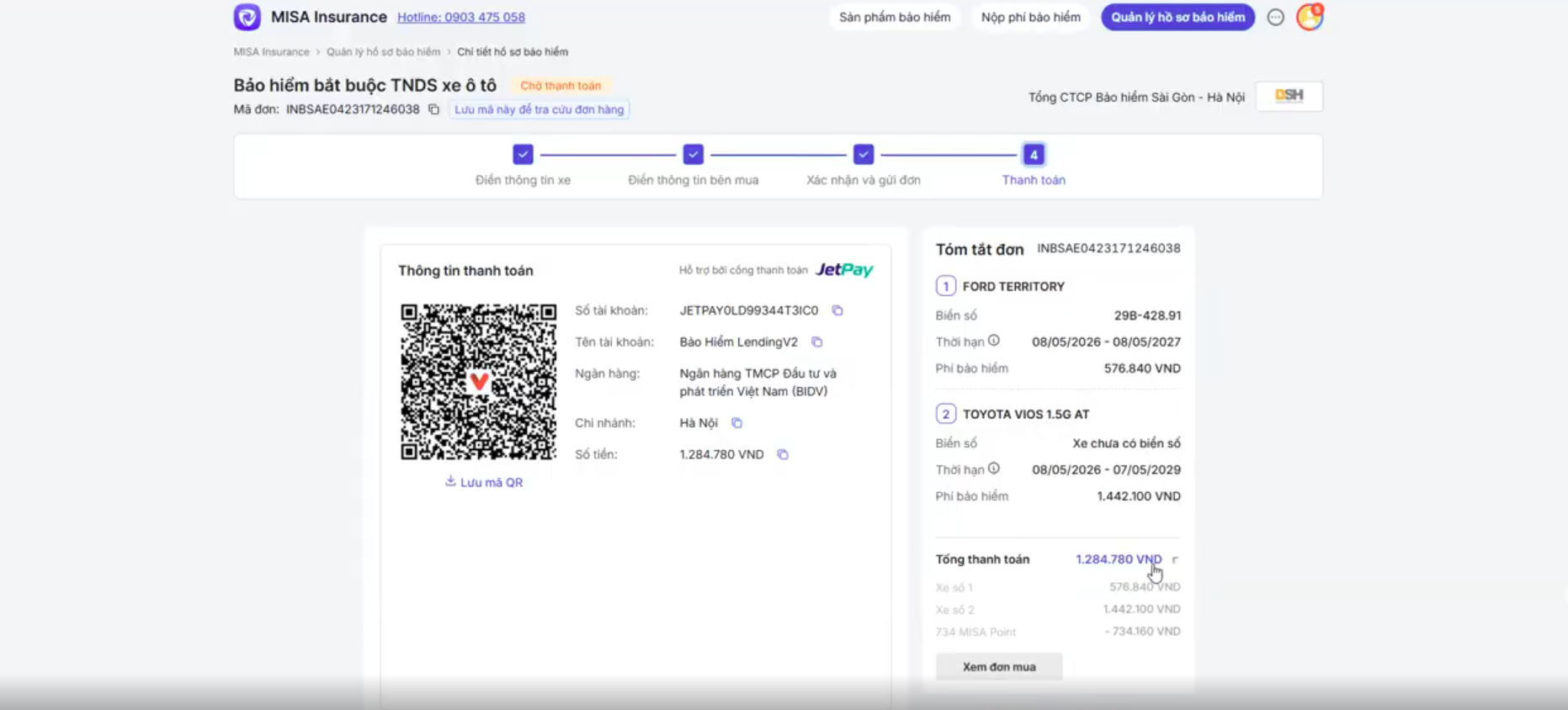Select Chi tiết hồ sơ bảo hiểm breadcrumb
The height and width of the screenshot is (710, 1568).
(x=513, y=52)
